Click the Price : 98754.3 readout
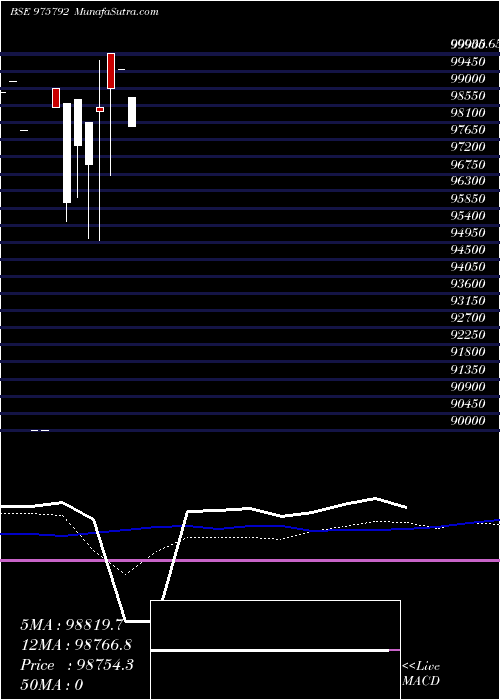 pos(77,665)
